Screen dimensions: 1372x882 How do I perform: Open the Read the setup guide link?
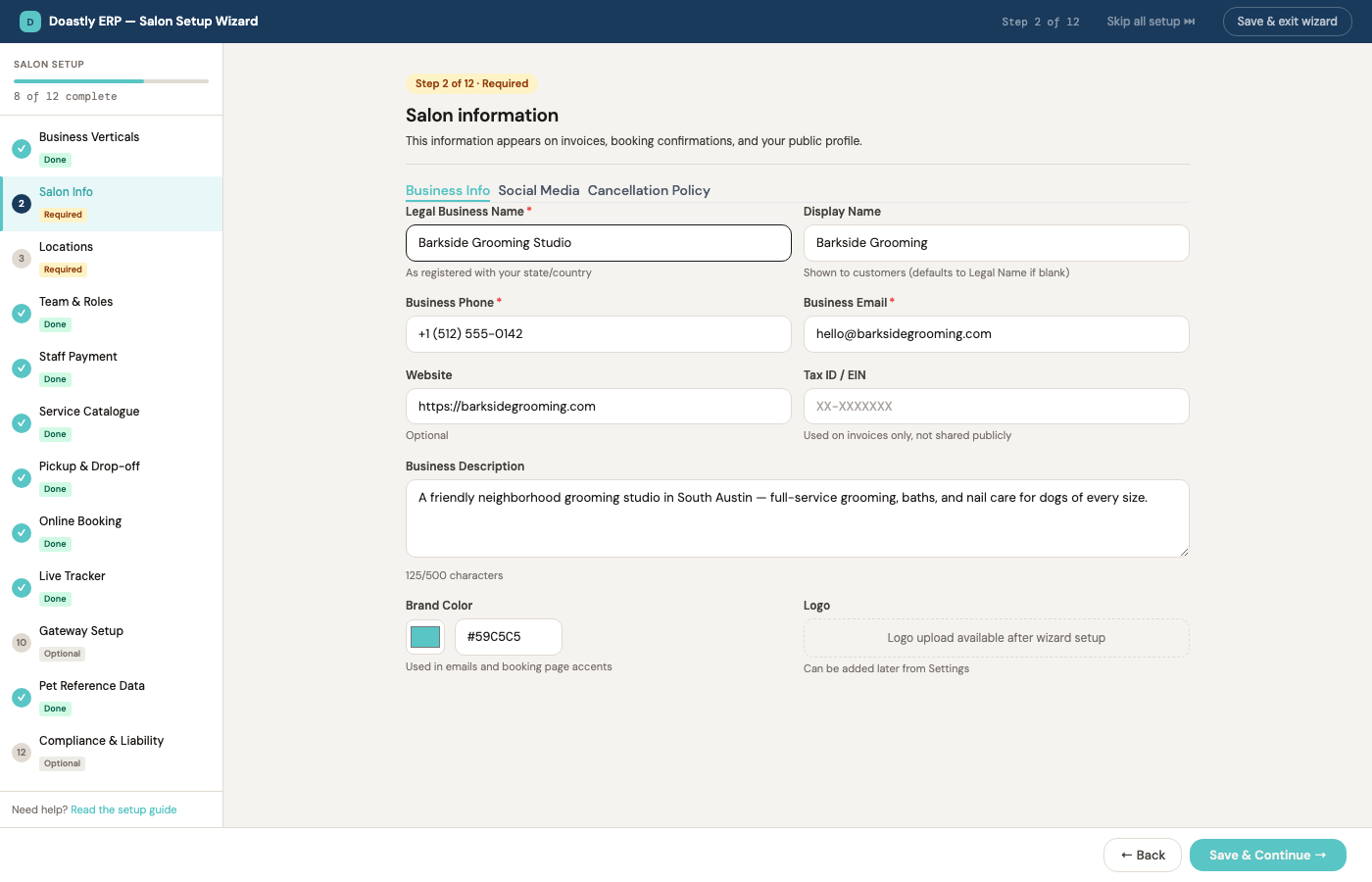tap(123, 809)
